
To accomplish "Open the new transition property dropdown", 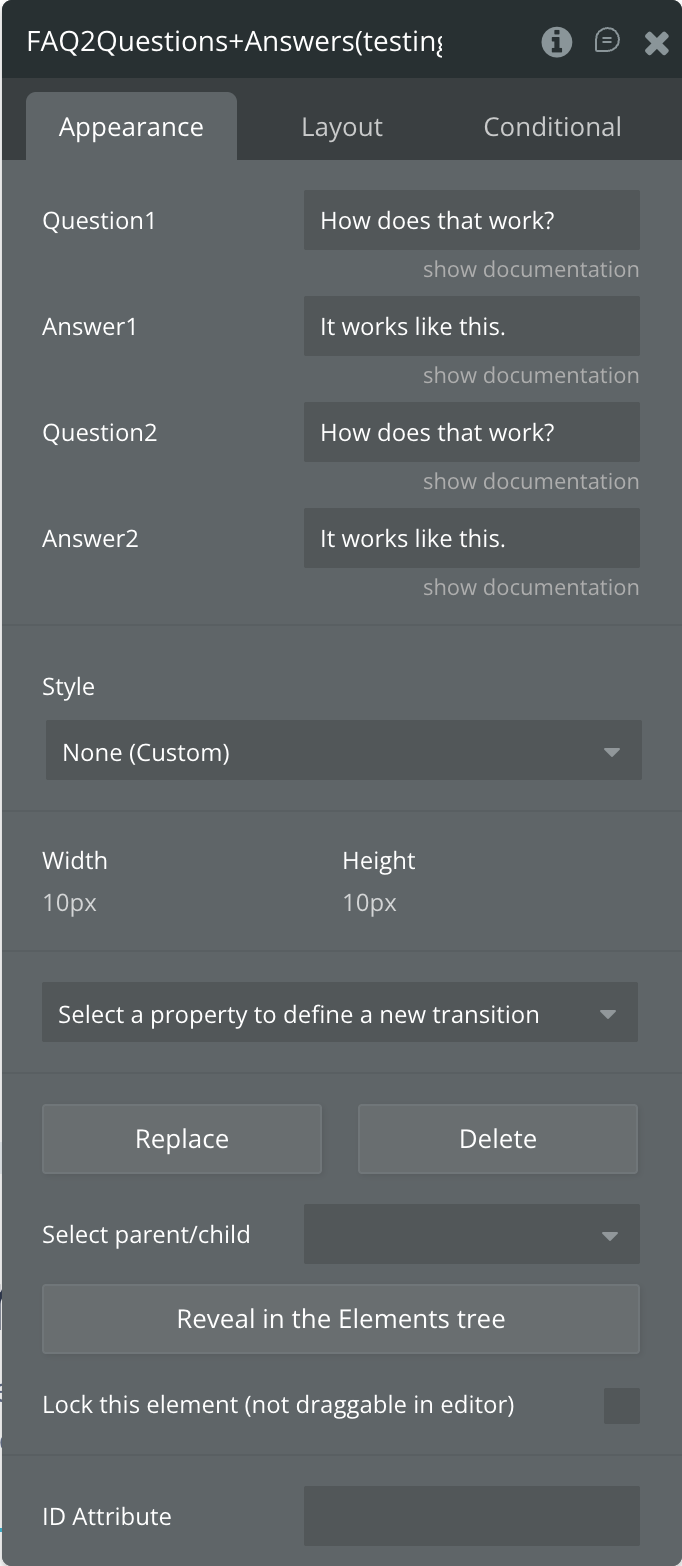I will 340,1013.
